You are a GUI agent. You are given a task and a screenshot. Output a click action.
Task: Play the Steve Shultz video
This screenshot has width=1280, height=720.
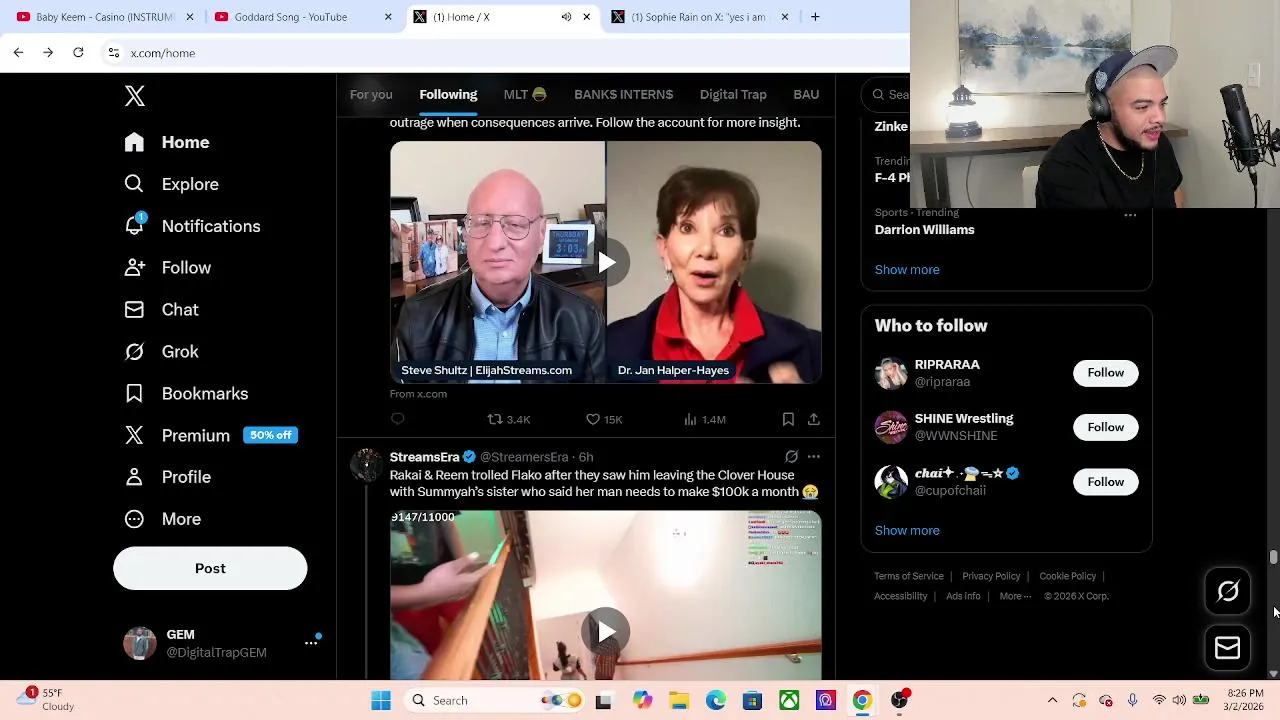[606, 263]
